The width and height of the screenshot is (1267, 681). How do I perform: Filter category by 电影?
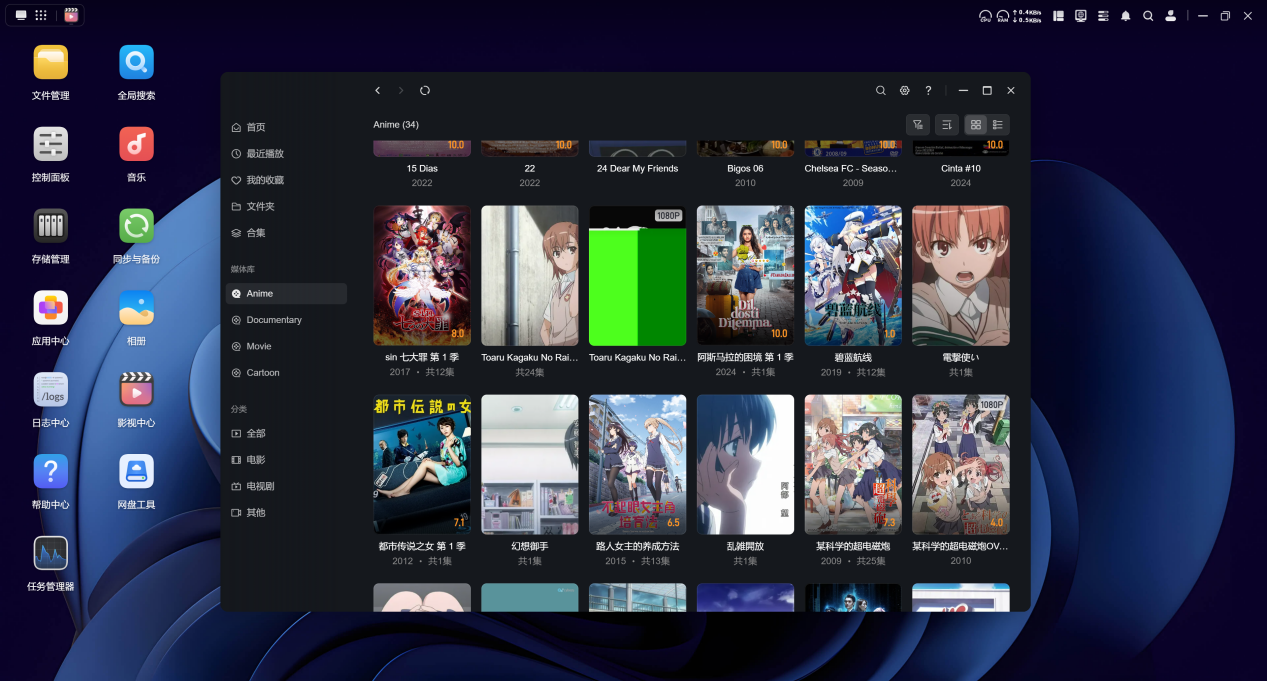[286, 460]
